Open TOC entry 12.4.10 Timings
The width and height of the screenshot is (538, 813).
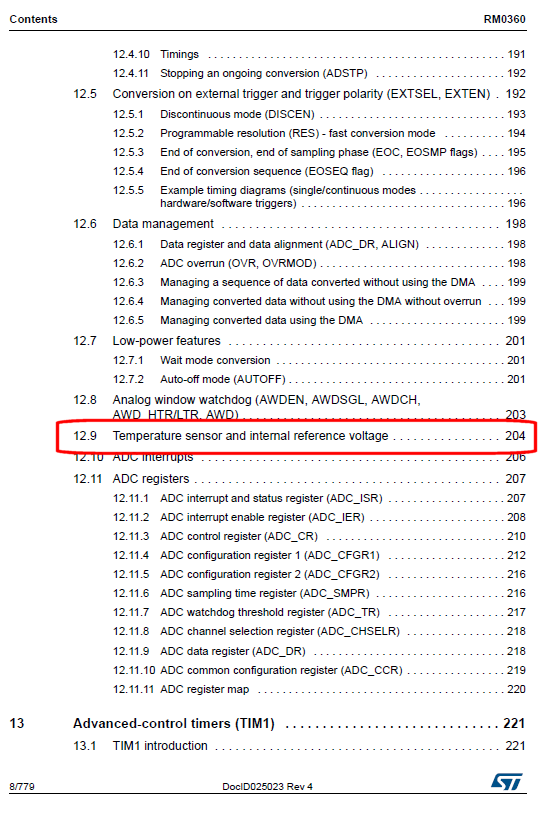[x=319, y=54]
